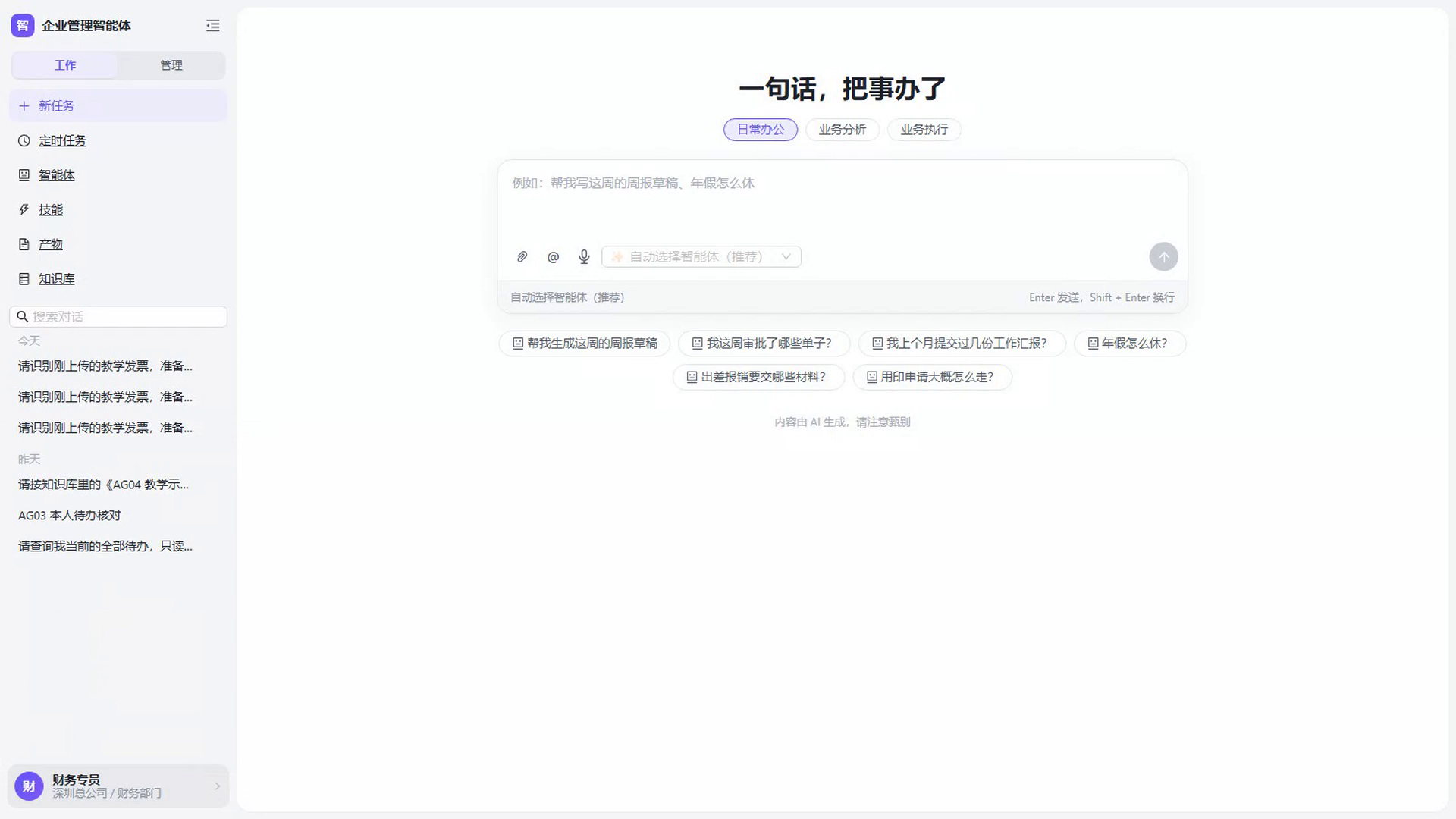Viewport: 1456px width, 819px height.
Task: Mention someone with the @ icon
Action: [553, 257]
